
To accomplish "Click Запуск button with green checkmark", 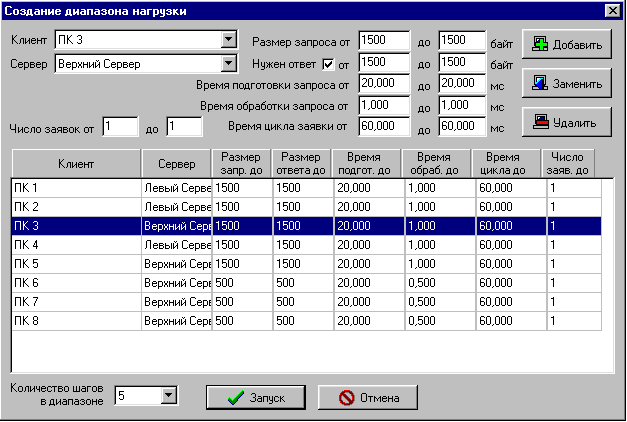I will 256,397.
